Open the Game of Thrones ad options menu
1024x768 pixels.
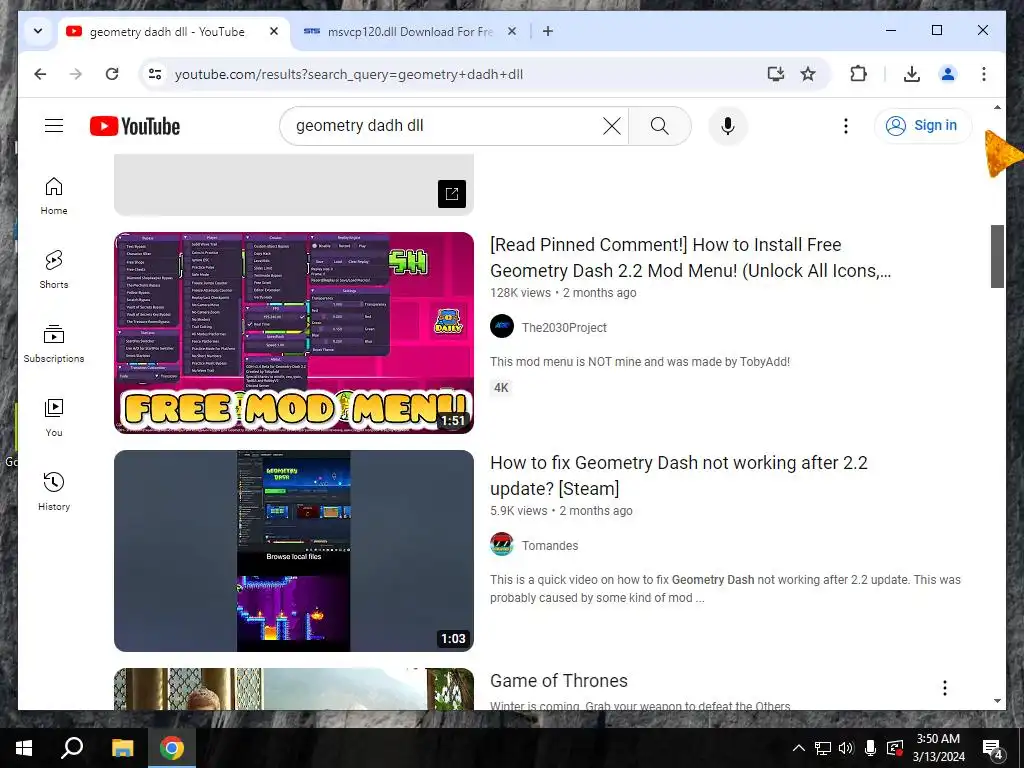point(944,688)
